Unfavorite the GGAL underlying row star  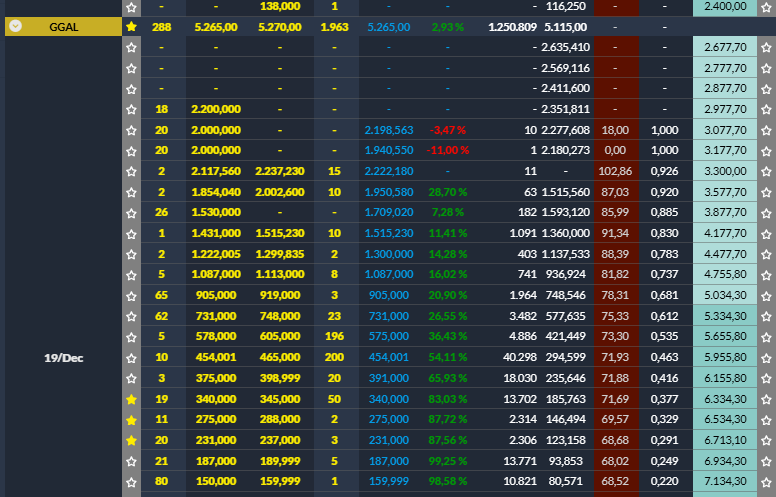[x=131, y=27]
